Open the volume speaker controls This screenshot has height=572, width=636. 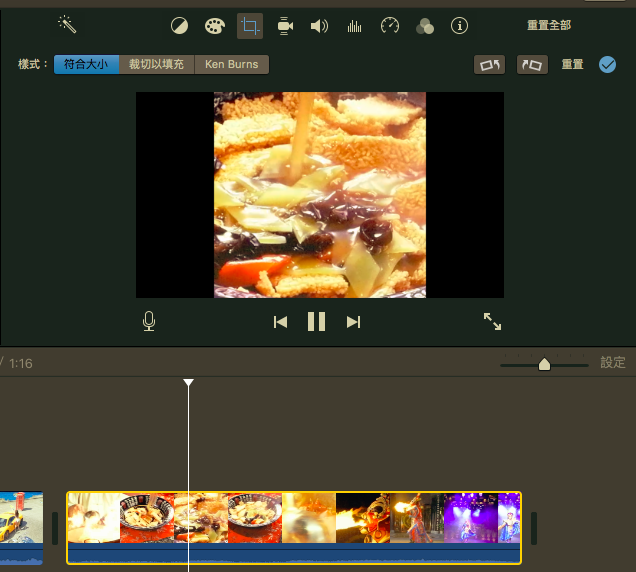[319, 26]
